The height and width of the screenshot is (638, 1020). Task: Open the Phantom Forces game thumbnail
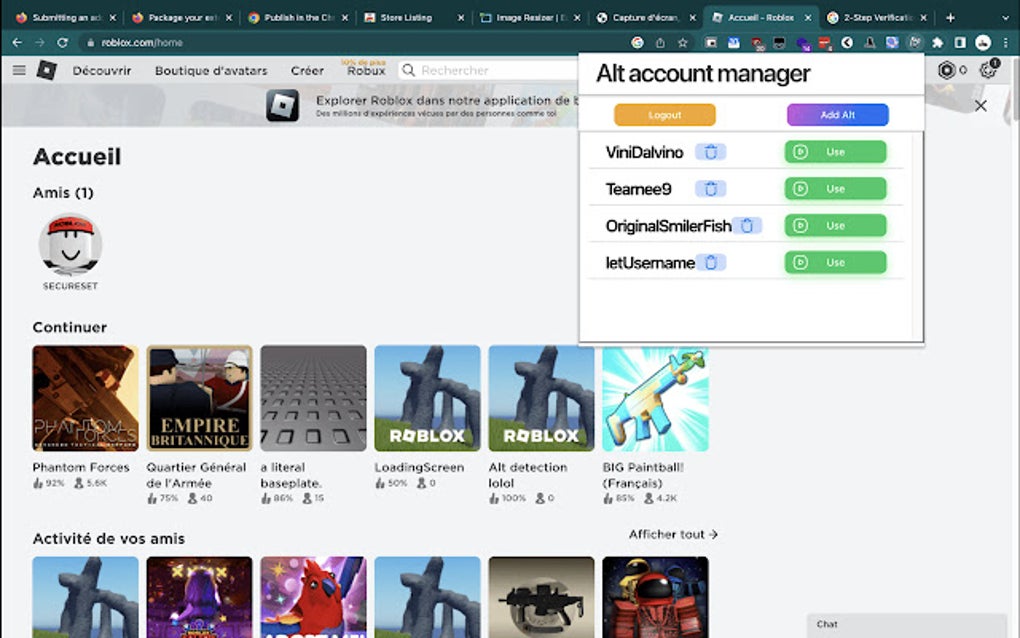85,397
